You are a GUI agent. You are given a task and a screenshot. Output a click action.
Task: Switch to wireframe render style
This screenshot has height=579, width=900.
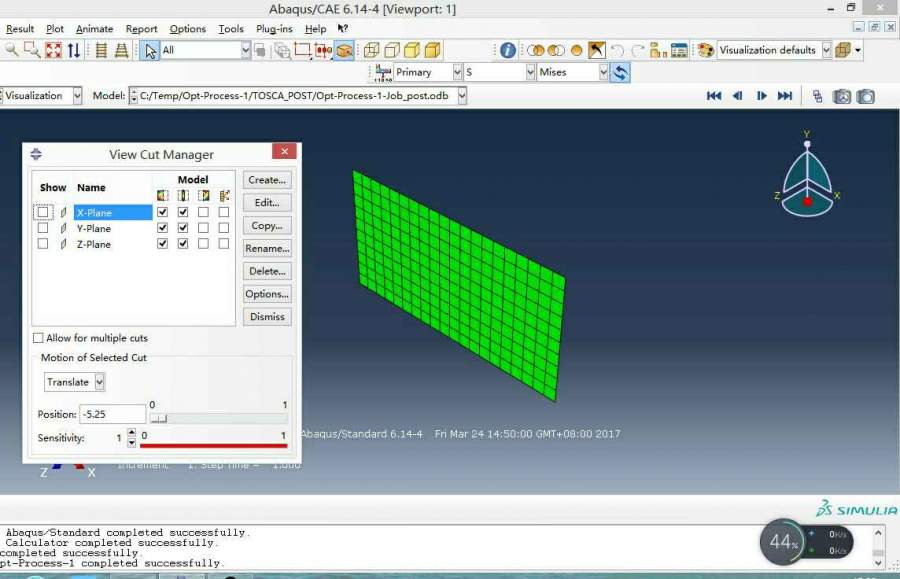coord(371,50)
